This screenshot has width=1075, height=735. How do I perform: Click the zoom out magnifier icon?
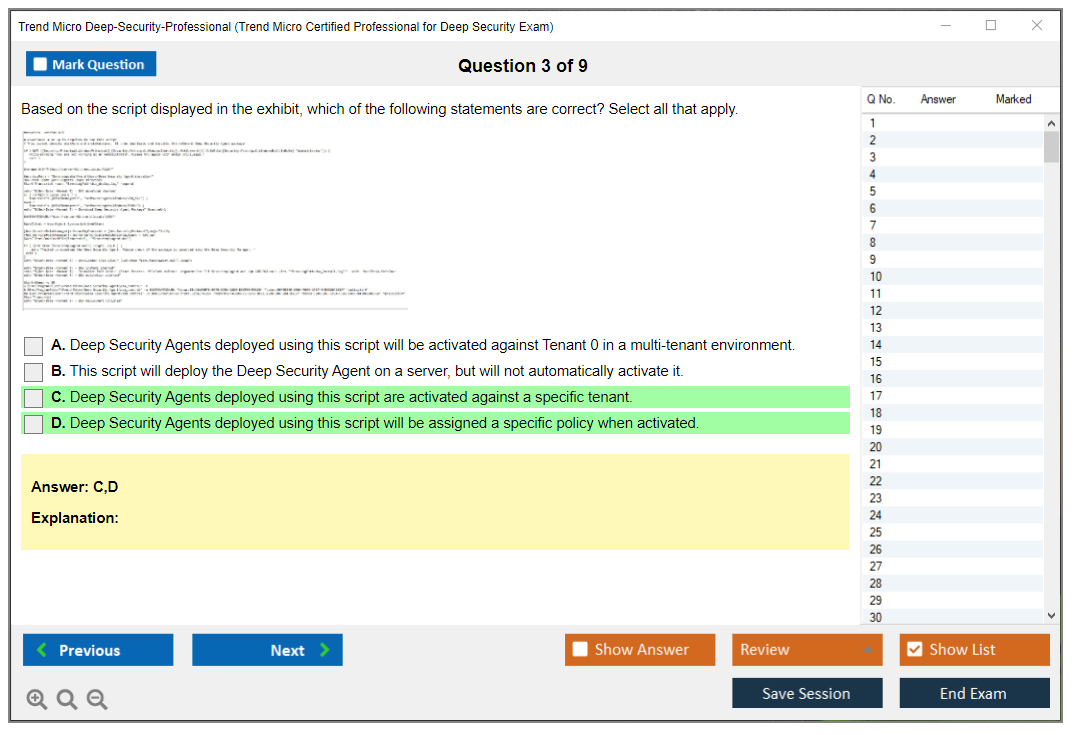point(97,700)
